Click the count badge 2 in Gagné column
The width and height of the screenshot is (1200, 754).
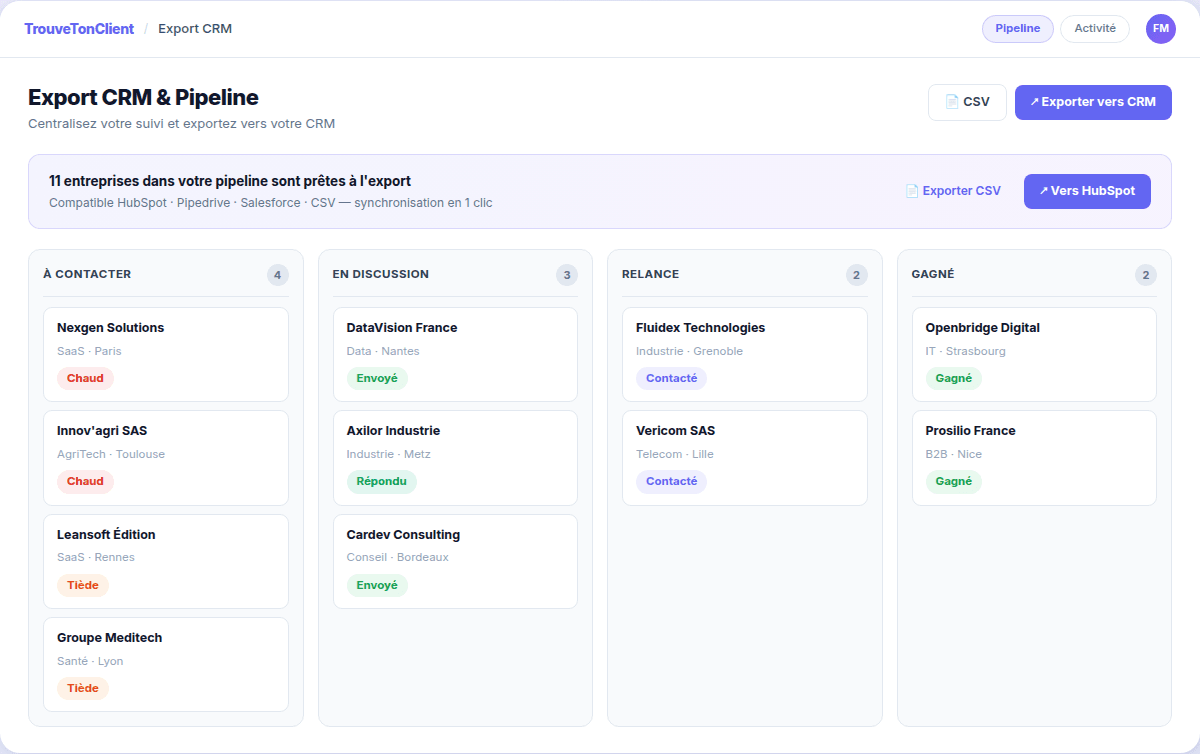pos(1146,275)
